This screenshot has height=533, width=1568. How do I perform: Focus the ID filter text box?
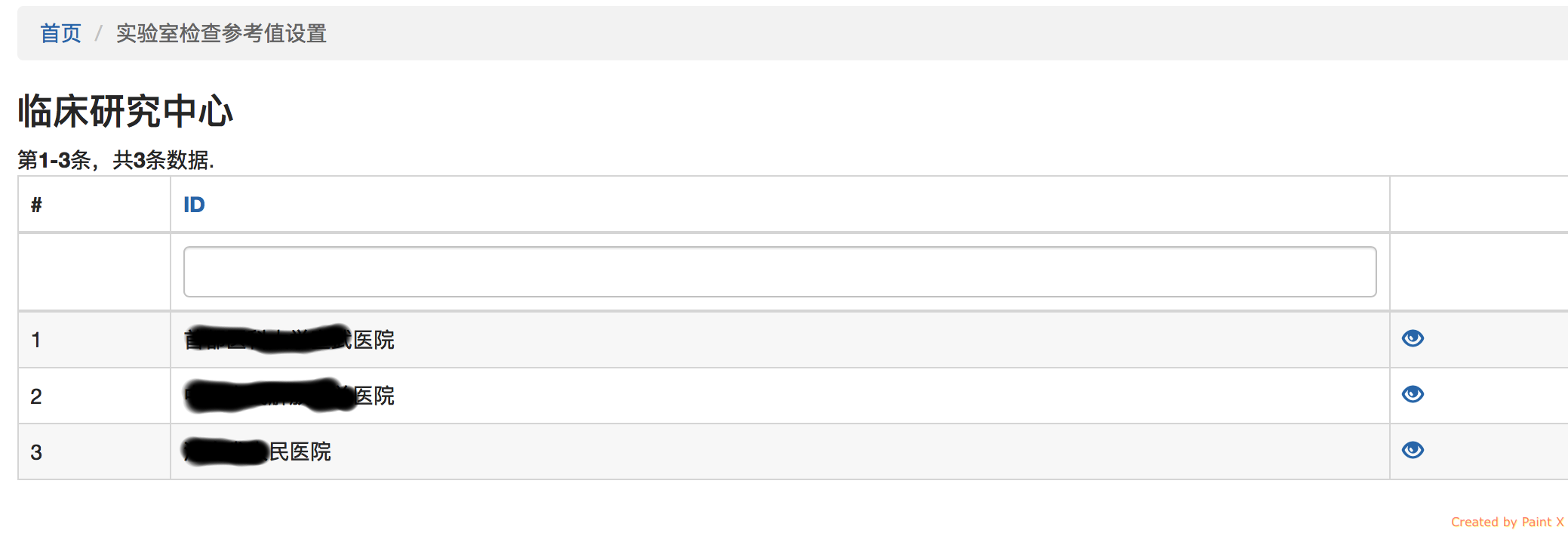pos(779,272)
